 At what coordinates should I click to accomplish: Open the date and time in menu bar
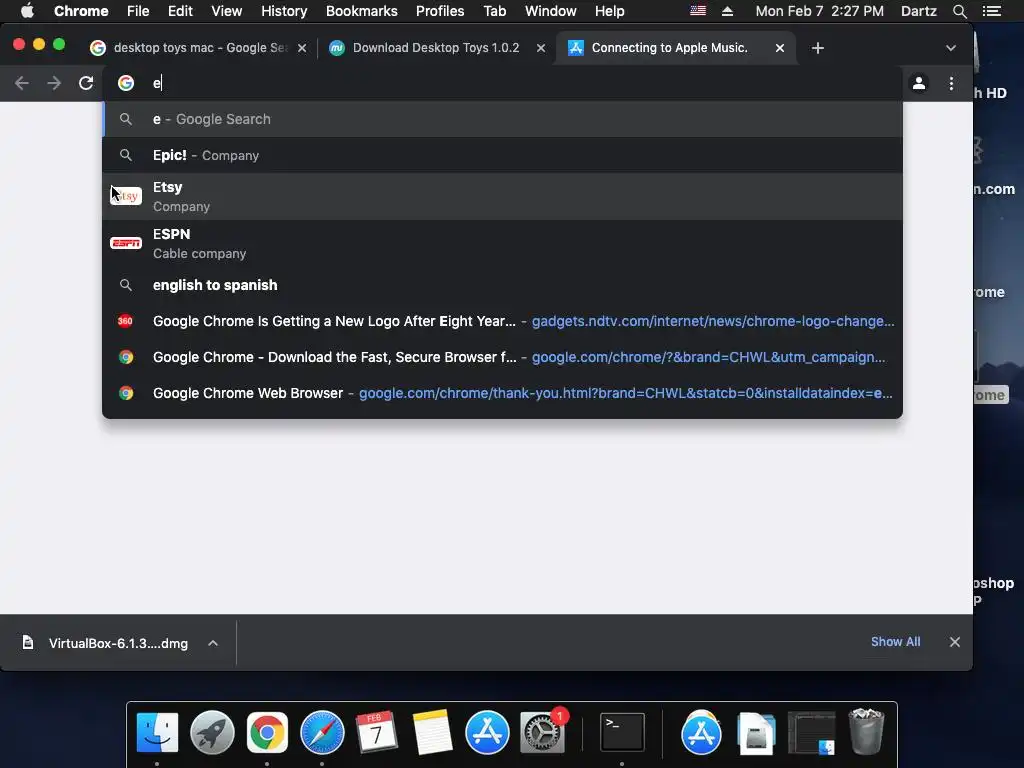[x=820, y=11]
